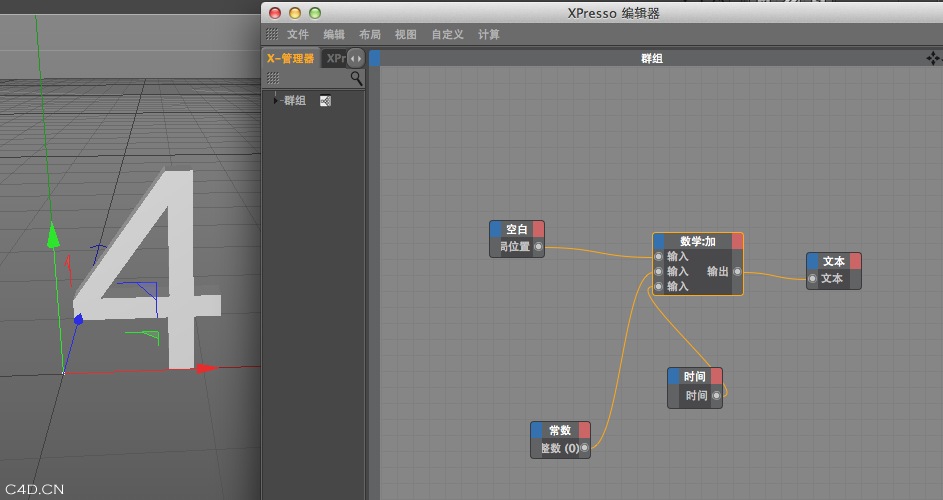The width and height of the screenshot is (943, 500).
Task: Click the second 输入 port on 数学:加 node
Action: point(659,271)
